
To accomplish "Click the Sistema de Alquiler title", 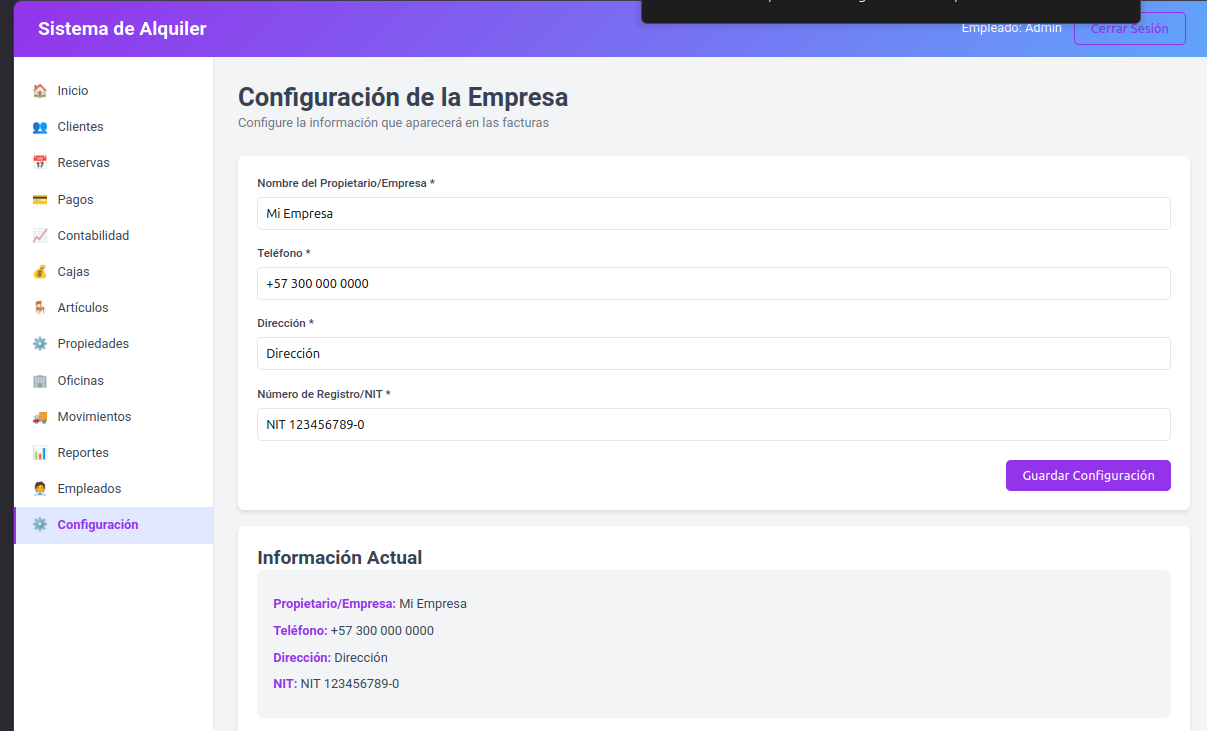I will (x=122, y=29).
